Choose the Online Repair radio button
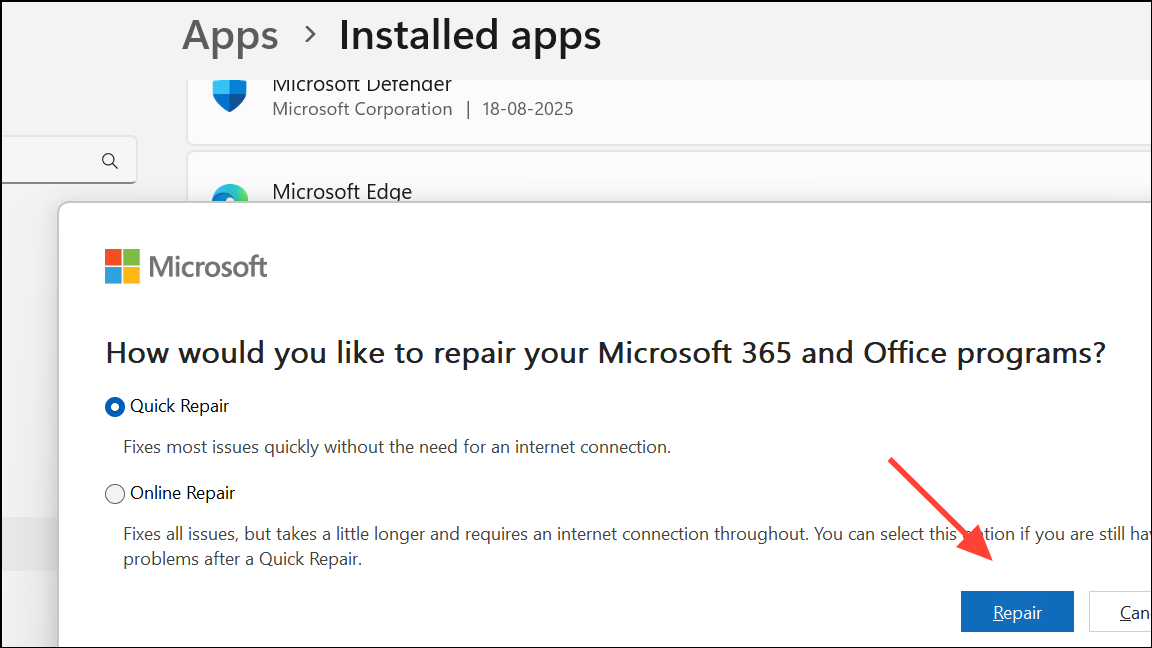The height and width of the screenshot is (648, 1152). [x=115, y=493]
